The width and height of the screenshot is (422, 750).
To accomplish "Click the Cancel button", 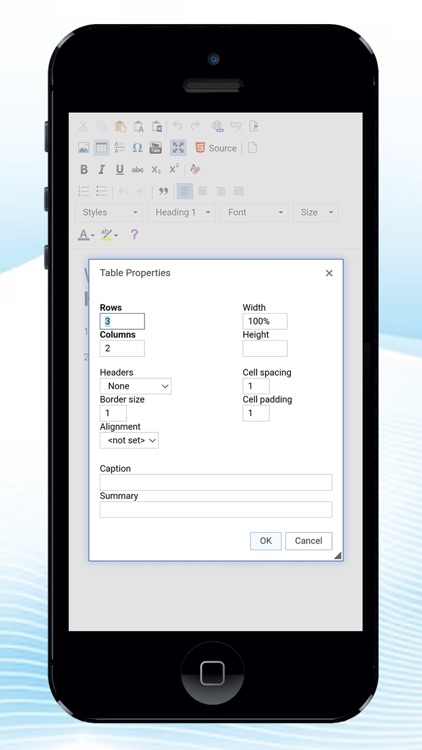I will [x=309, y=541].
